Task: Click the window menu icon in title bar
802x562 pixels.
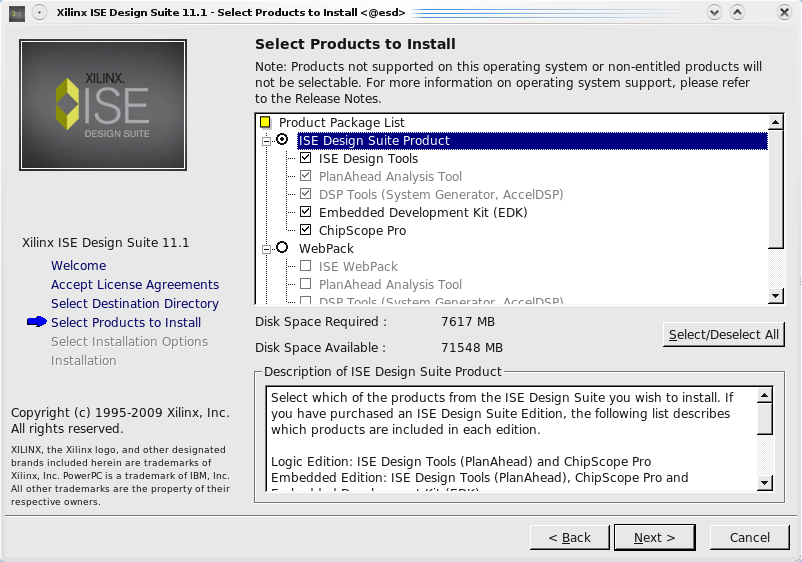Action: click(x=17, y=13)
